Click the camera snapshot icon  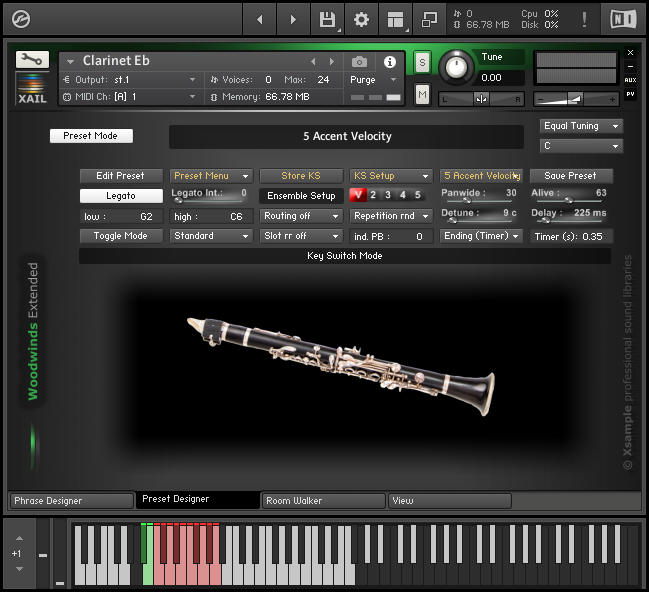point(359,62)
